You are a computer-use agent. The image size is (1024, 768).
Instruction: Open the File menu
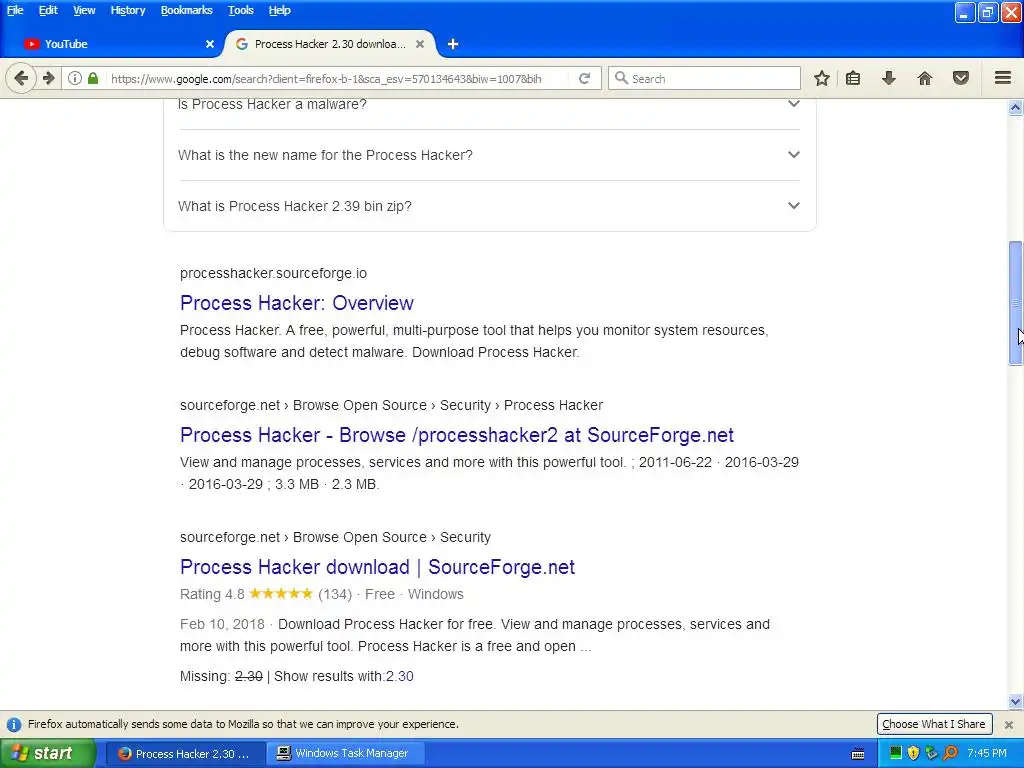[x=15, y=10]
